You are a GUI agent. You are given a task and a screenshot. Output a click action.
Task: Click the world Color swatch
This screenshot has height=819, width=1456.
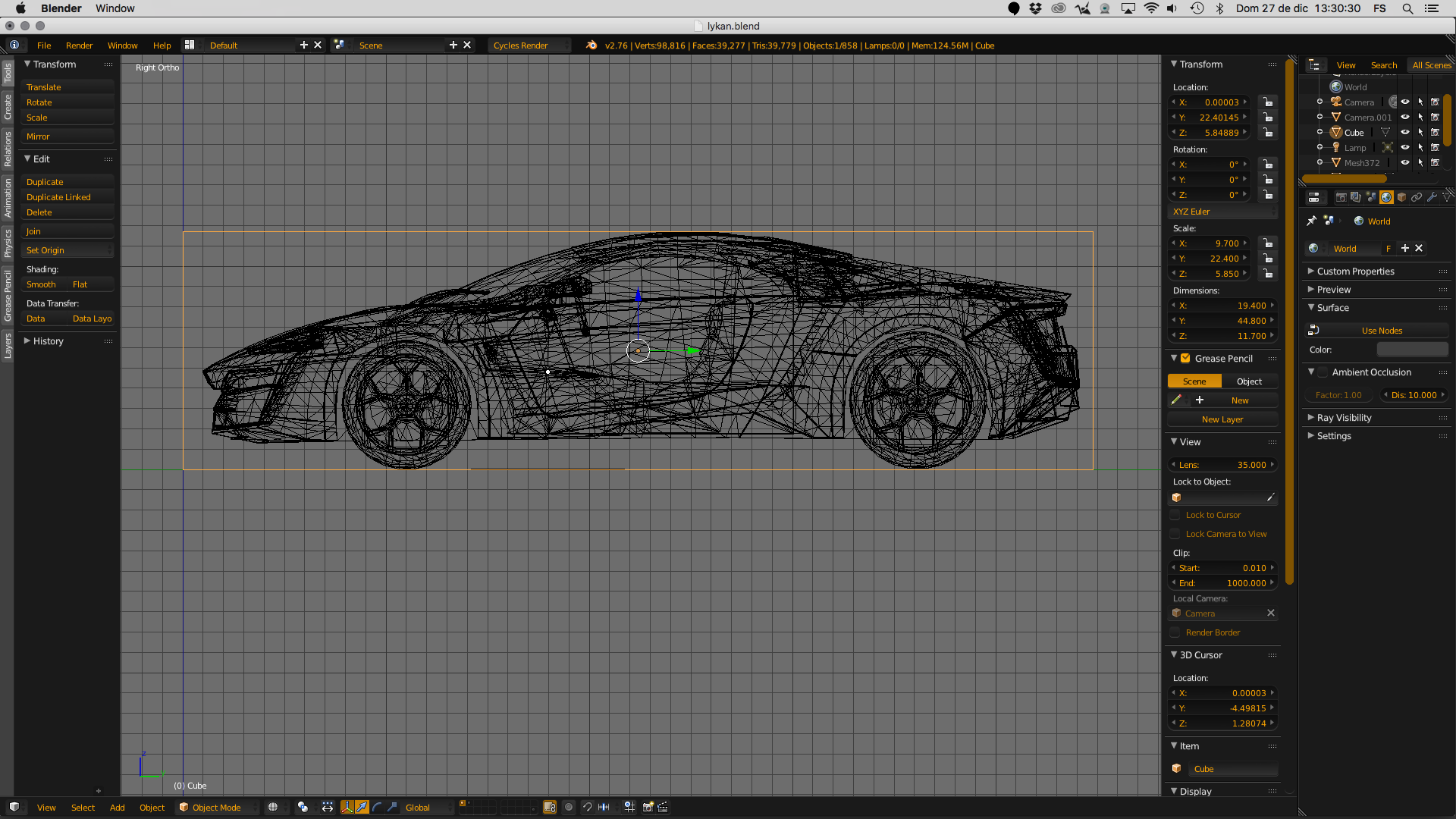pyautogui.click(x=1412, y=350)
